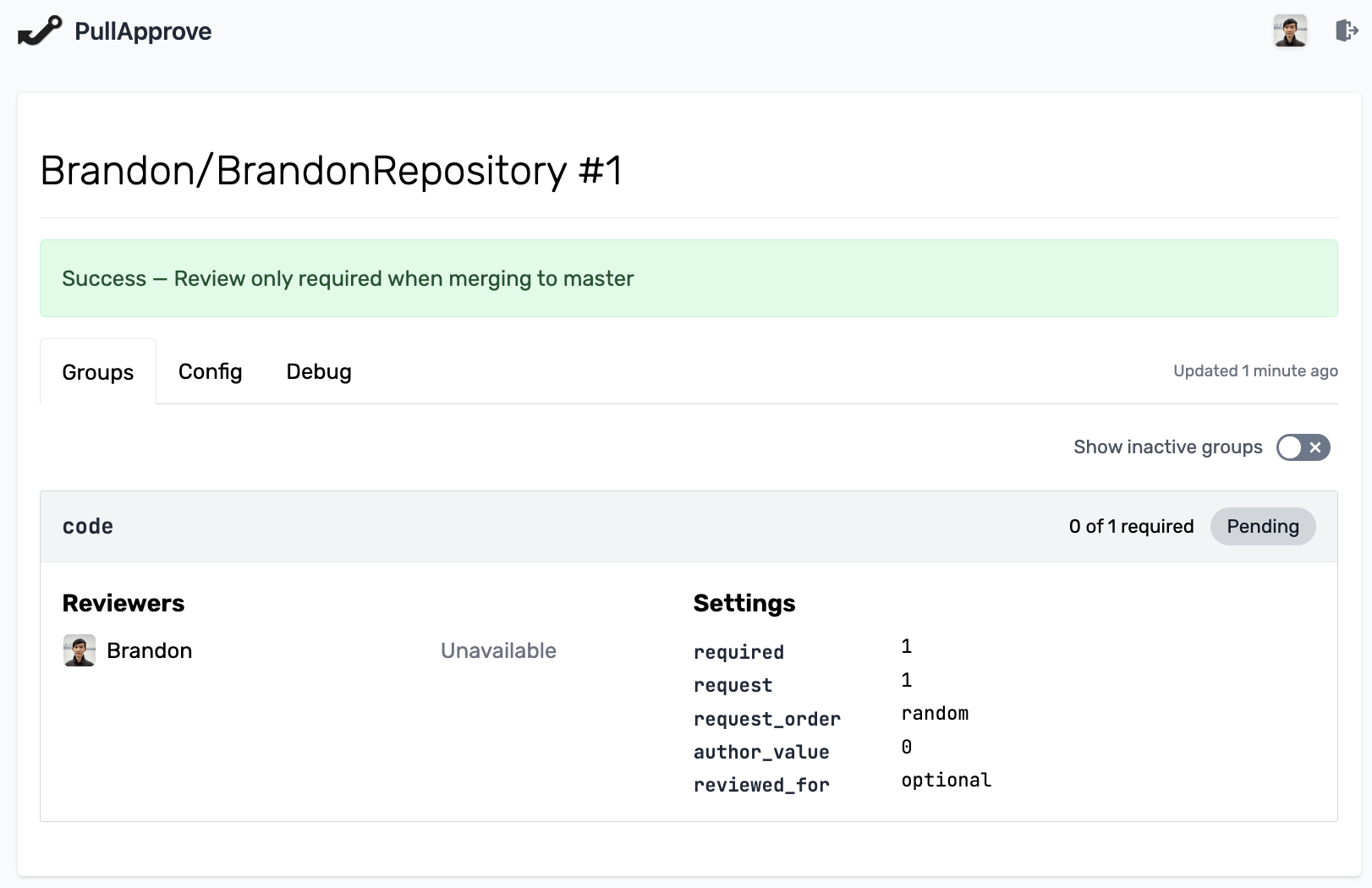Viewport: 1372px width, 888px height.
Task: Open the Config tab
Action: tap(210, 372)
